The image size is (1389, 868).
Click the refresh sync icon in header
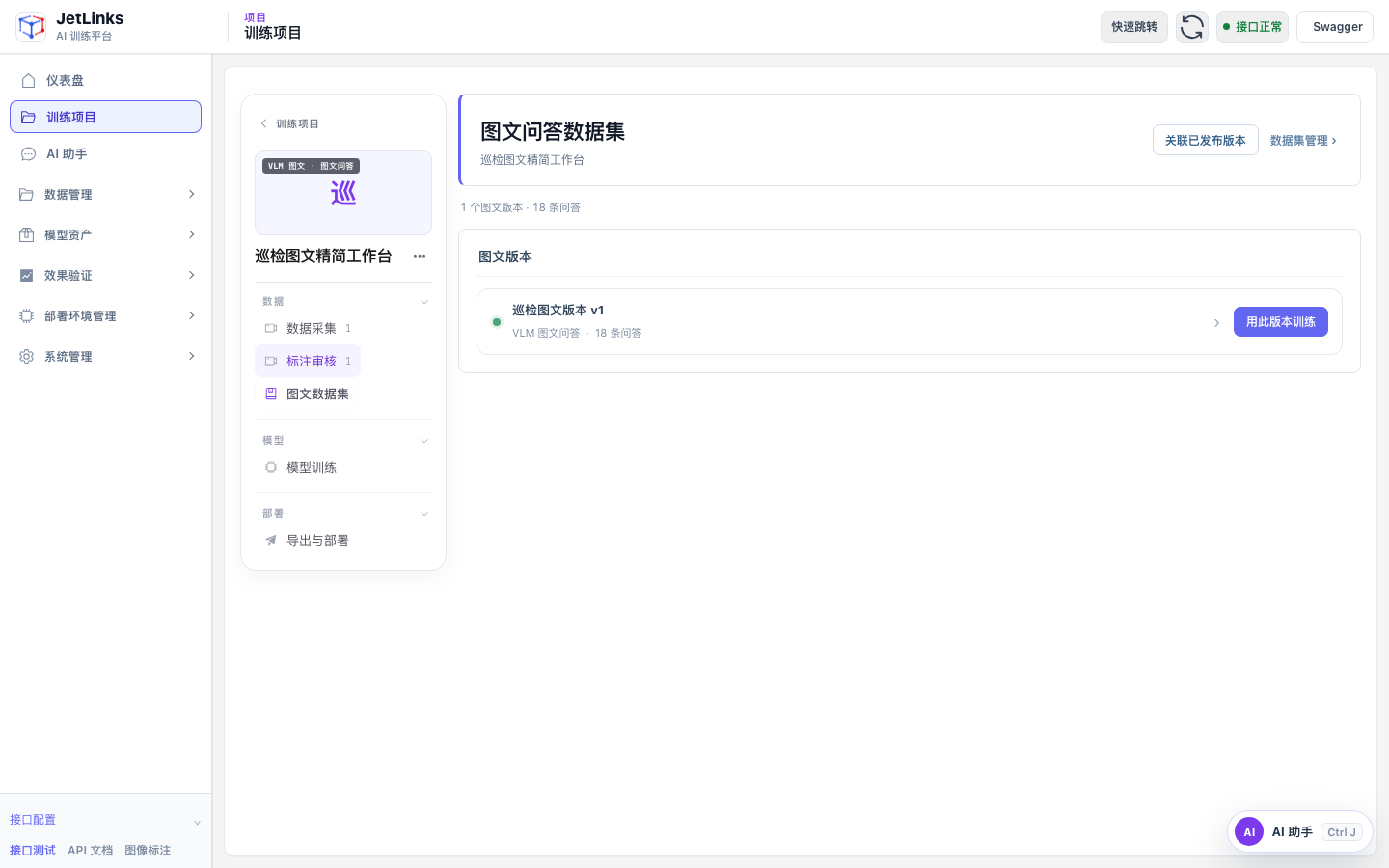coord(1192,27)
